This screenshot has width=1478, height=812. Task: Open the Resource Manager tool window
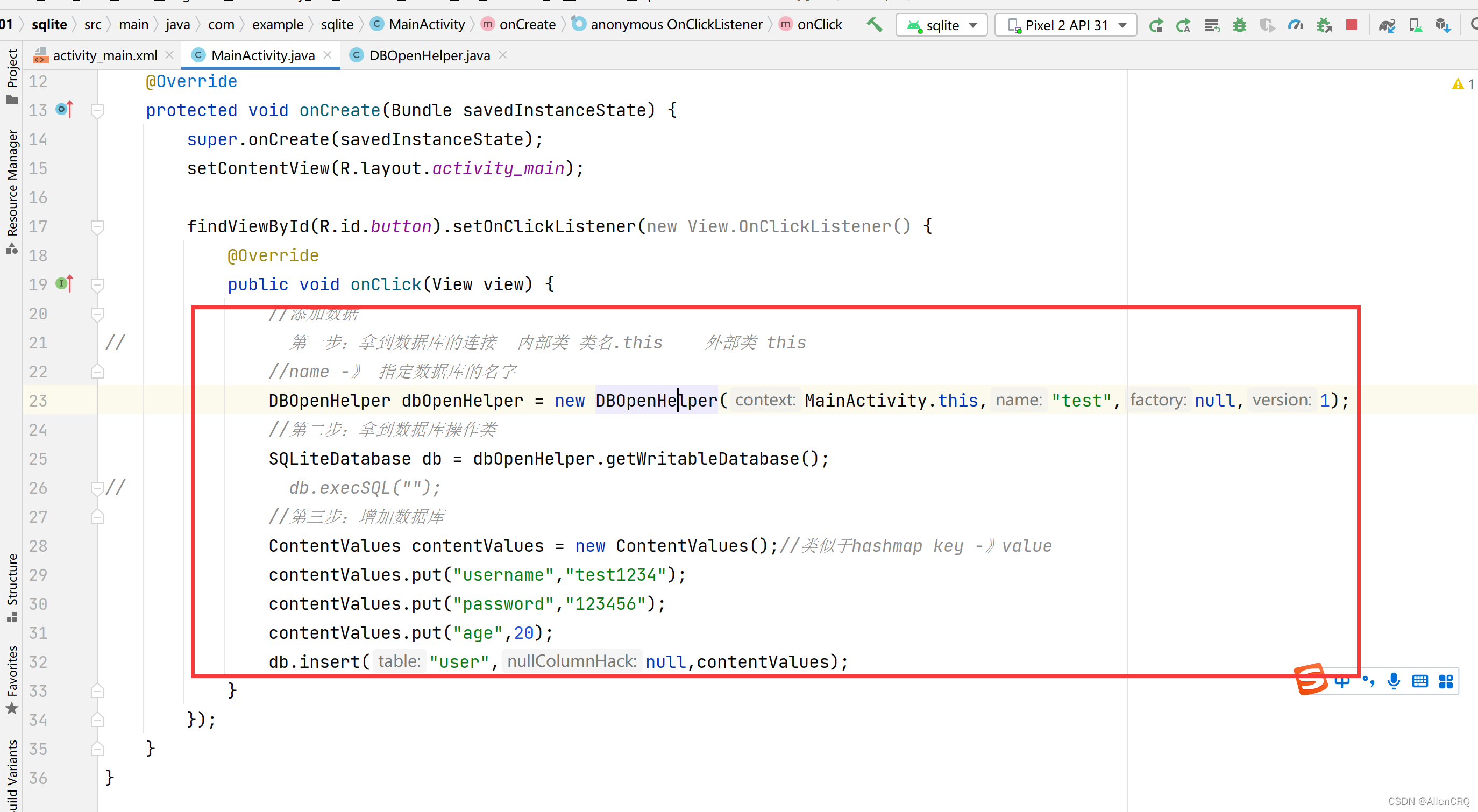11,191
